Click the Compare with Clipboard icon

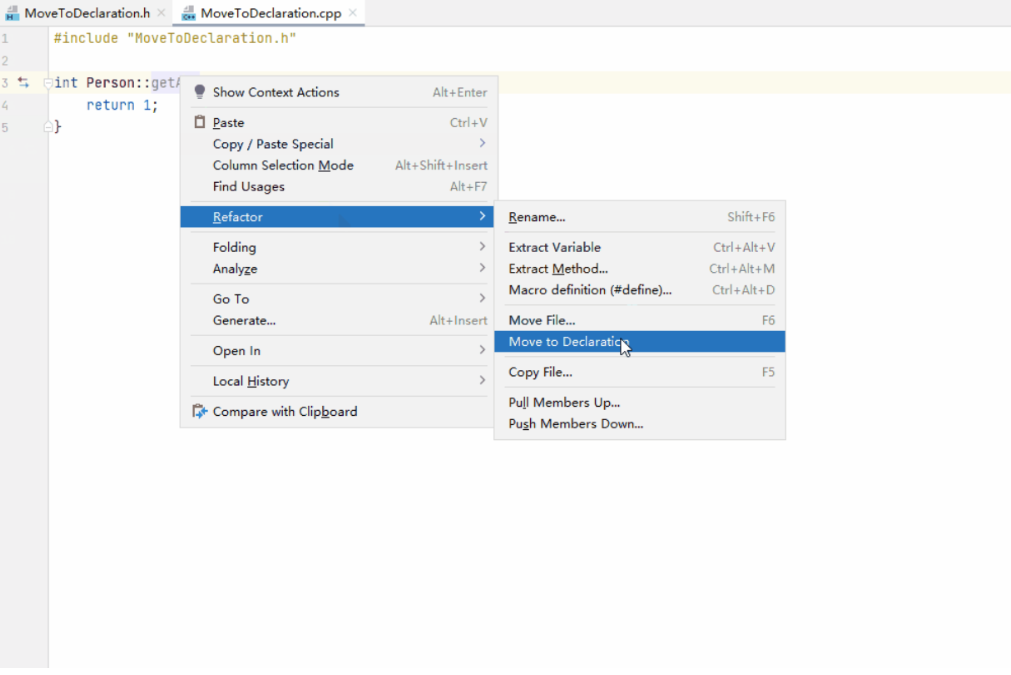click(199, 411)
